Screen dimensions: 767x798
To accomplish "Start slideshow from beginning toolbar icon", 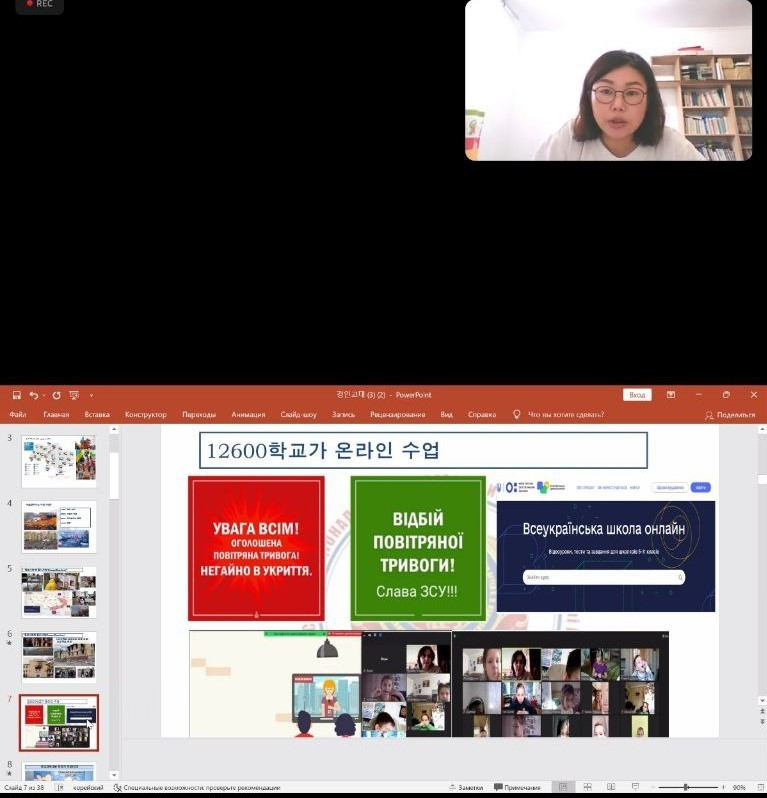I will click(74, 395).
